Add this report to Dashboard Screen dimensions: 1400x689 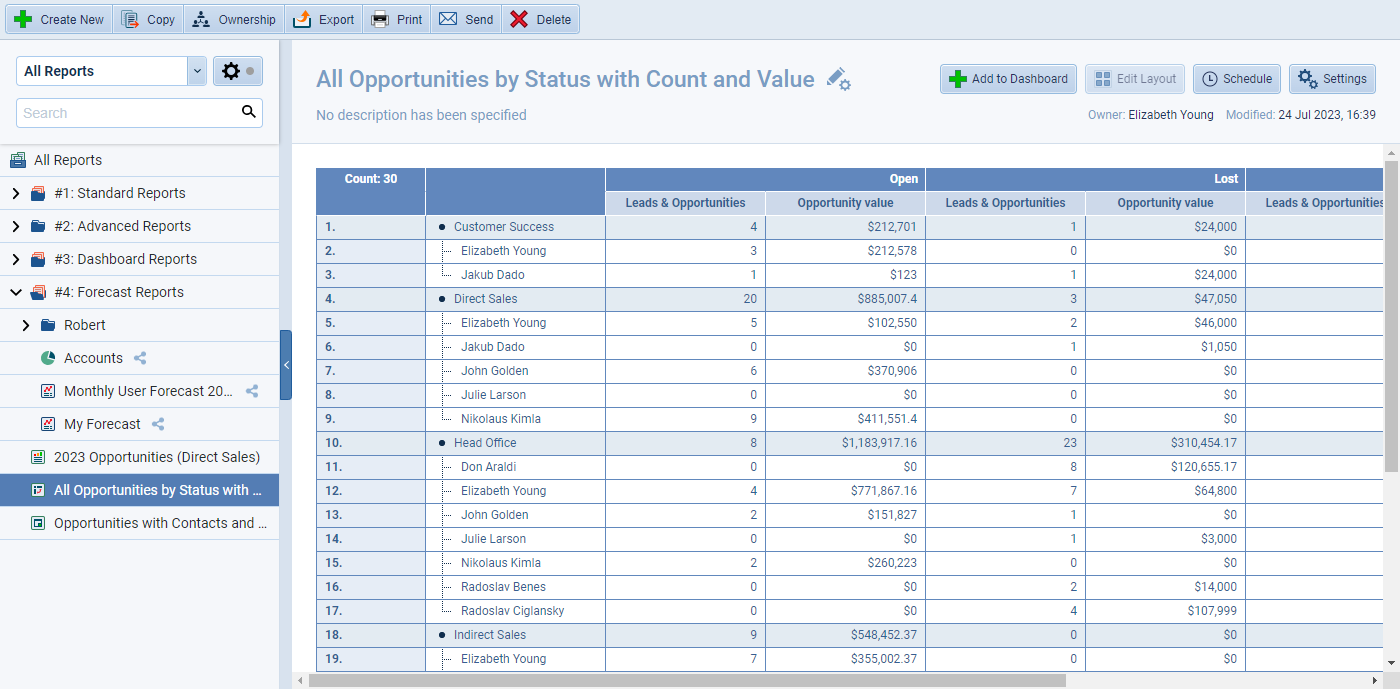click(1008, 78)
